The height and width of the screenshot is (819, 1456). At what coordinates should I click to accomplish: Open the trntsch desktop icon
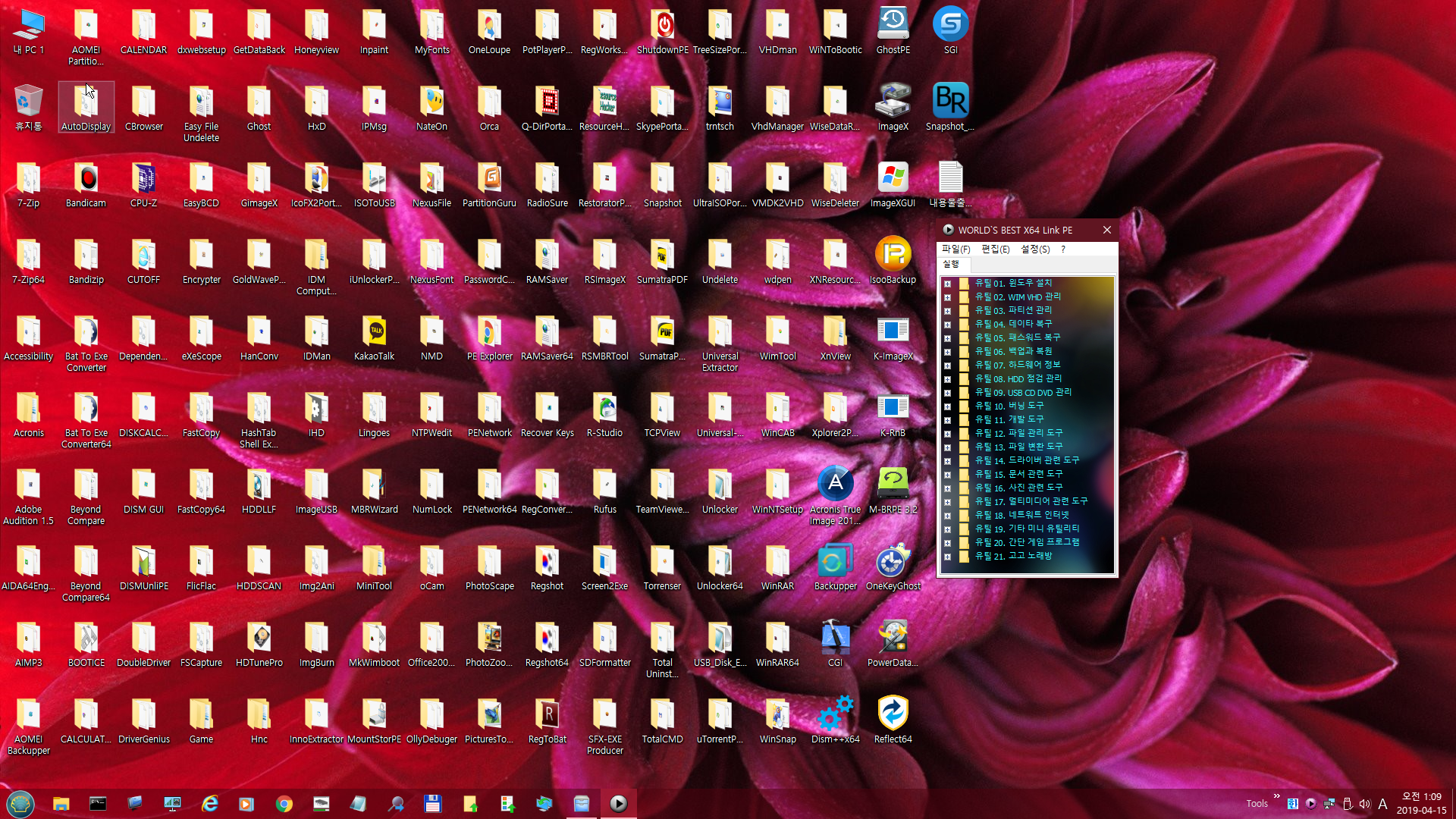pyautogui.click(x=720, y=108)
